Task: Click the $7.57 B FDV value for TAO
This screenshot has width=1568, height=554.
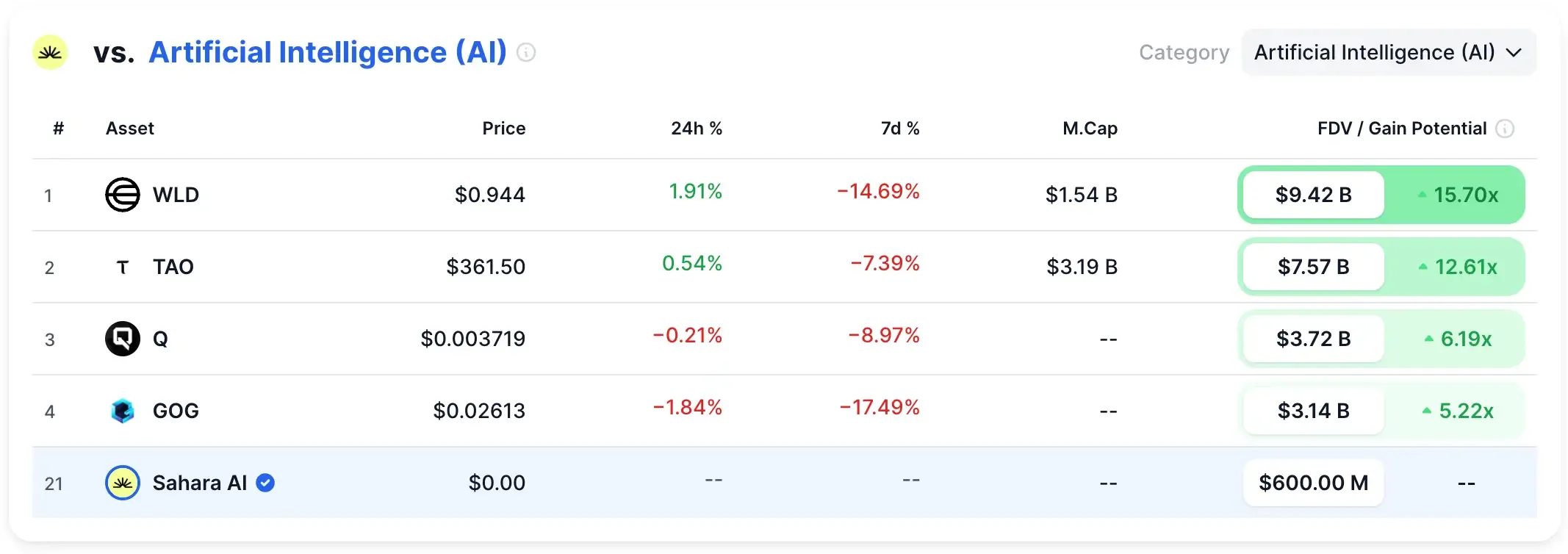Action: click(x=1313, y=267)
